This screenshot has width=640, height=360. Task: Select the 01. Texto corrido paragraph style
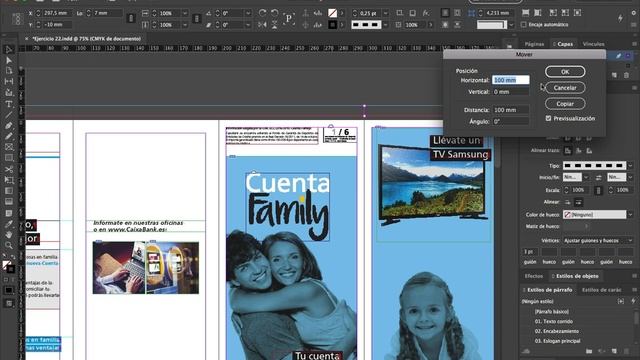(553, 321)
